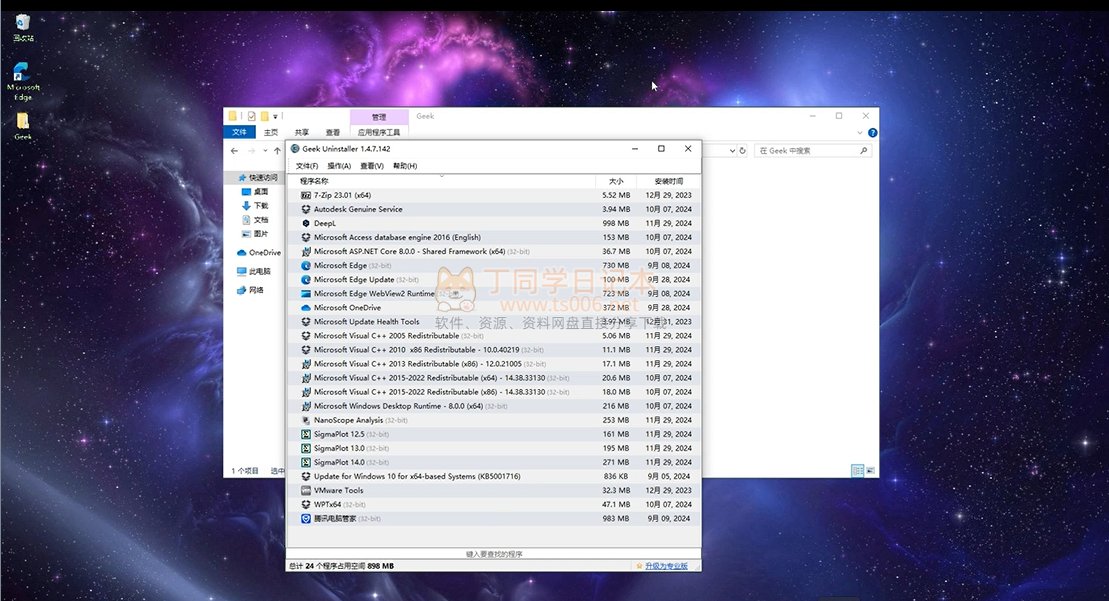1109x601 pixels.
Task: Click the 升级为专业版 upgrade link
Action: [666, 566]
